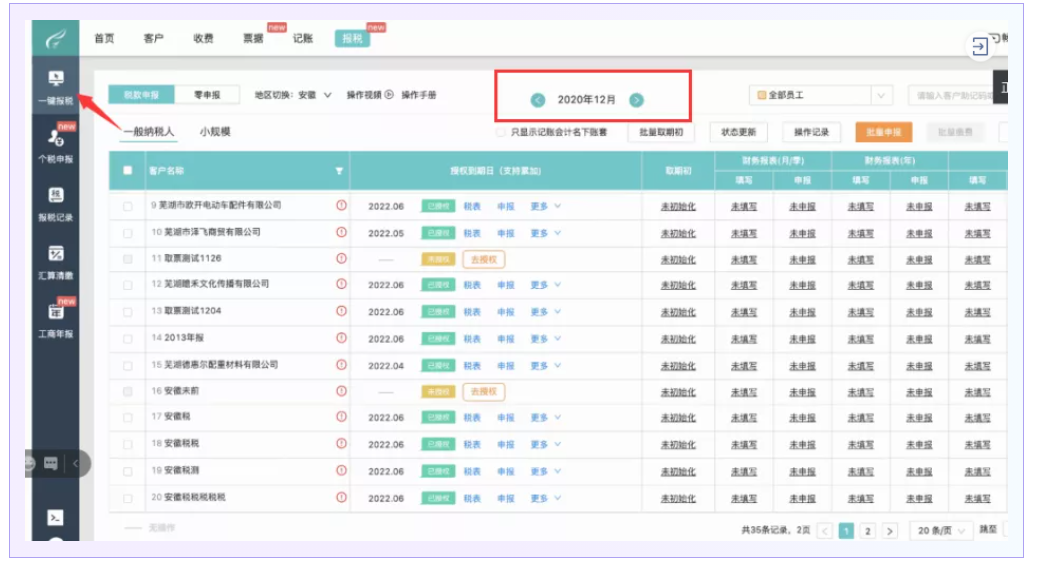Check the box for 芜湖市欧开电动车配件有限公司
The height and width of the screenshot is (565, 1042).
click(x=127, y=206)
